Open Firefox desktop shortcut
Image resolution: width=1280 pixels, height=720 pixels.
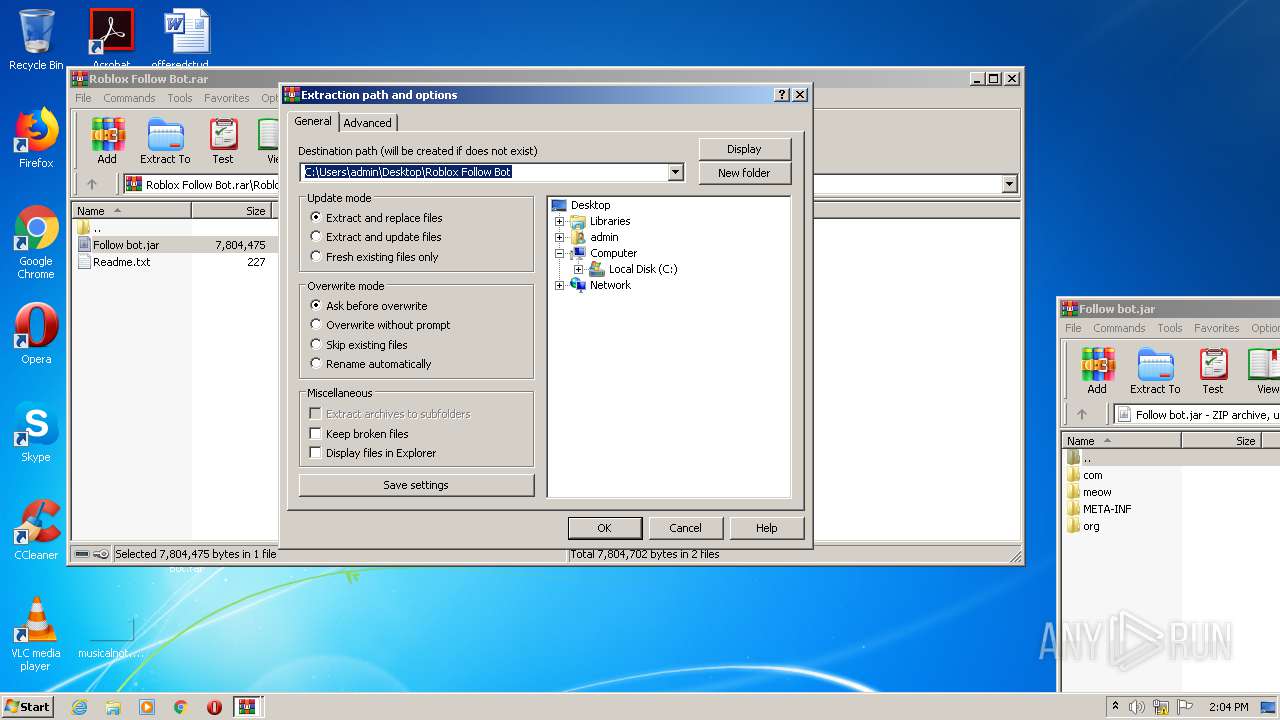(36, 138)
